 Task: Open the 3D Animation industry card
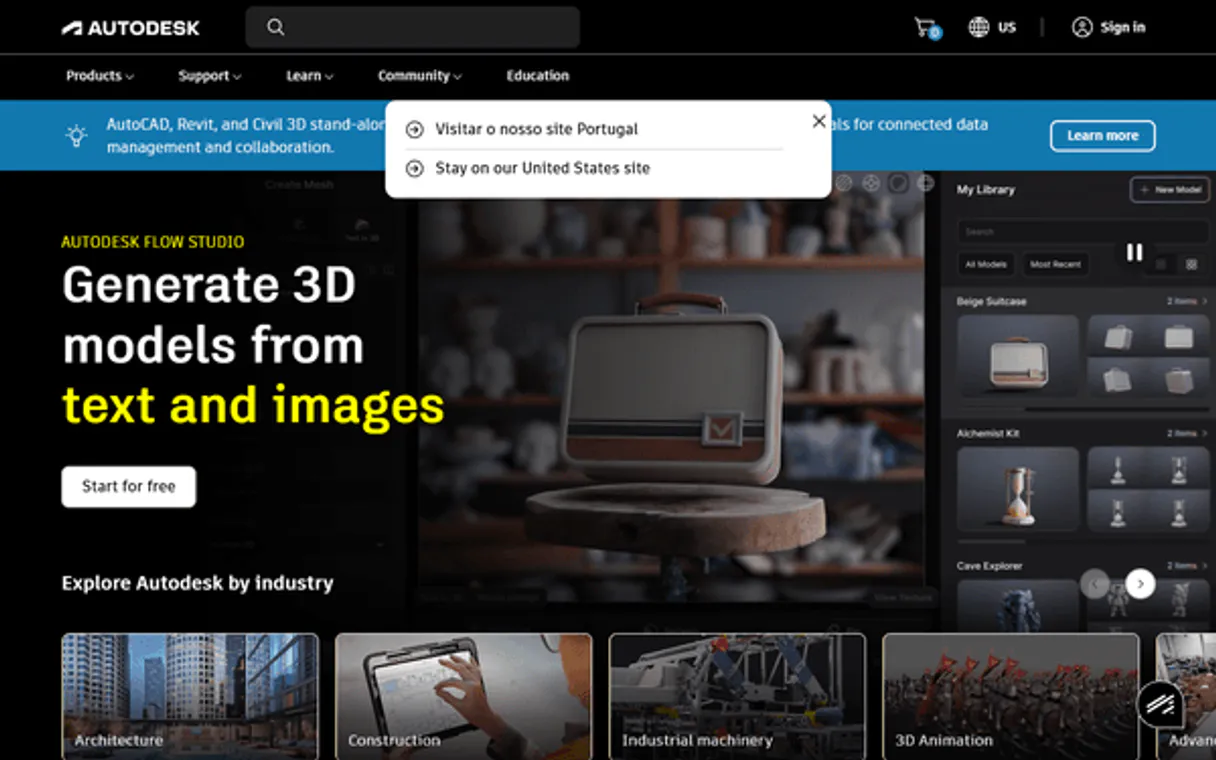tap(1011, 696)
